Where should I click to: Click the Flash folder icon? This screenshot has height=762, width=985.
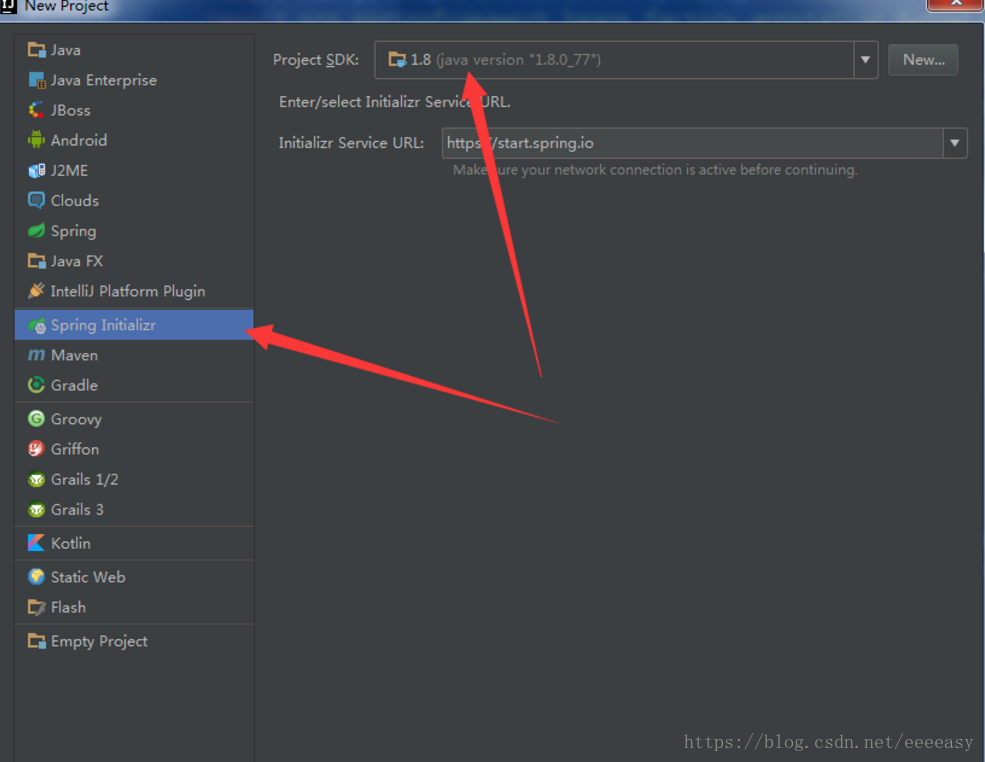[36, 607]
